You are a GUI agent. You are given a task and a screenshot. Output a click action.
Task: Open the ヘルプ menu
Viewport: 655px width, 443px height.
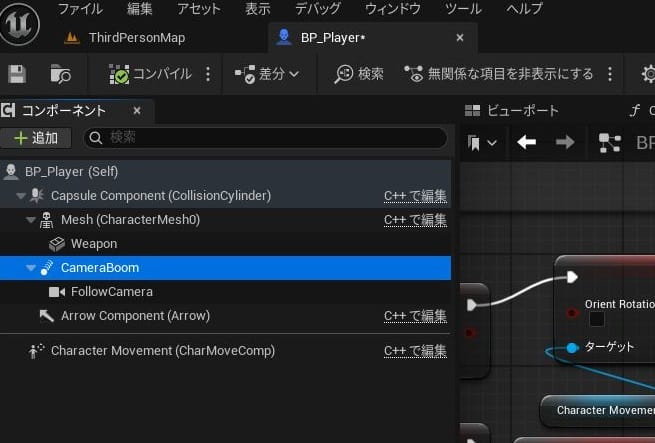524,9
